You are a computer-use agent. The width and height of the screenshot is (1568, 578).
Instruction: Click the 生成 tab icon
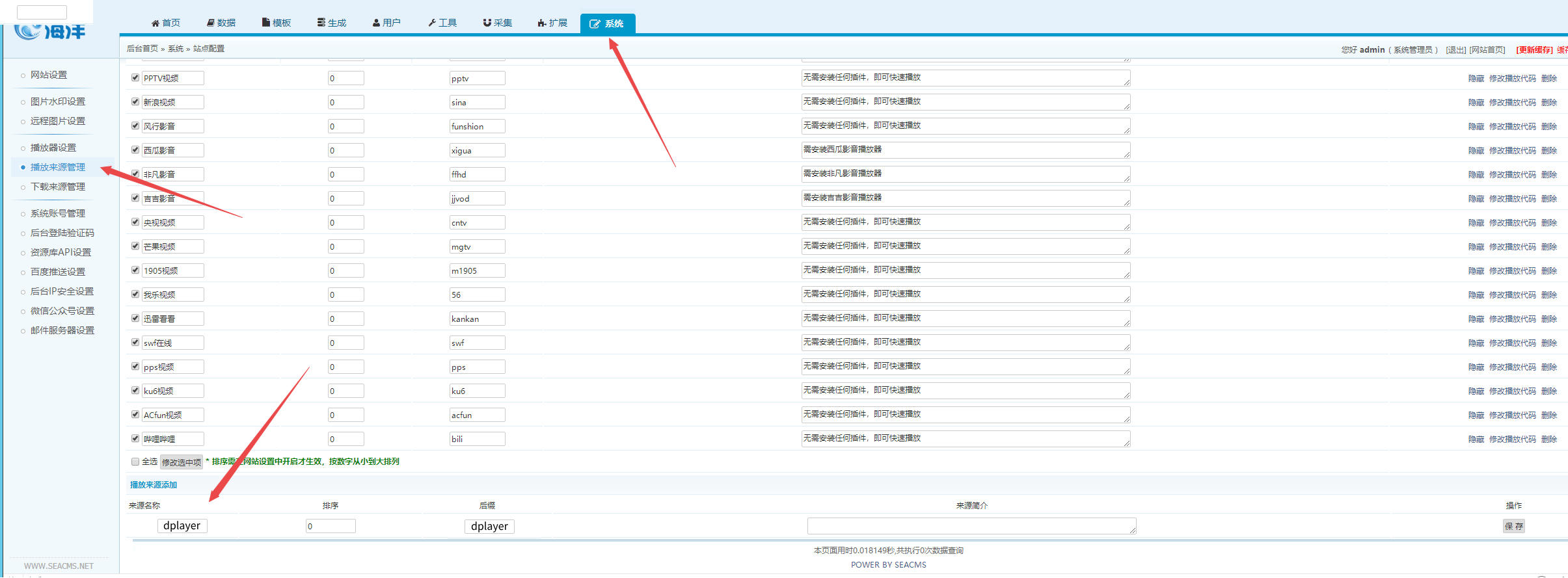tap(321, 23)
